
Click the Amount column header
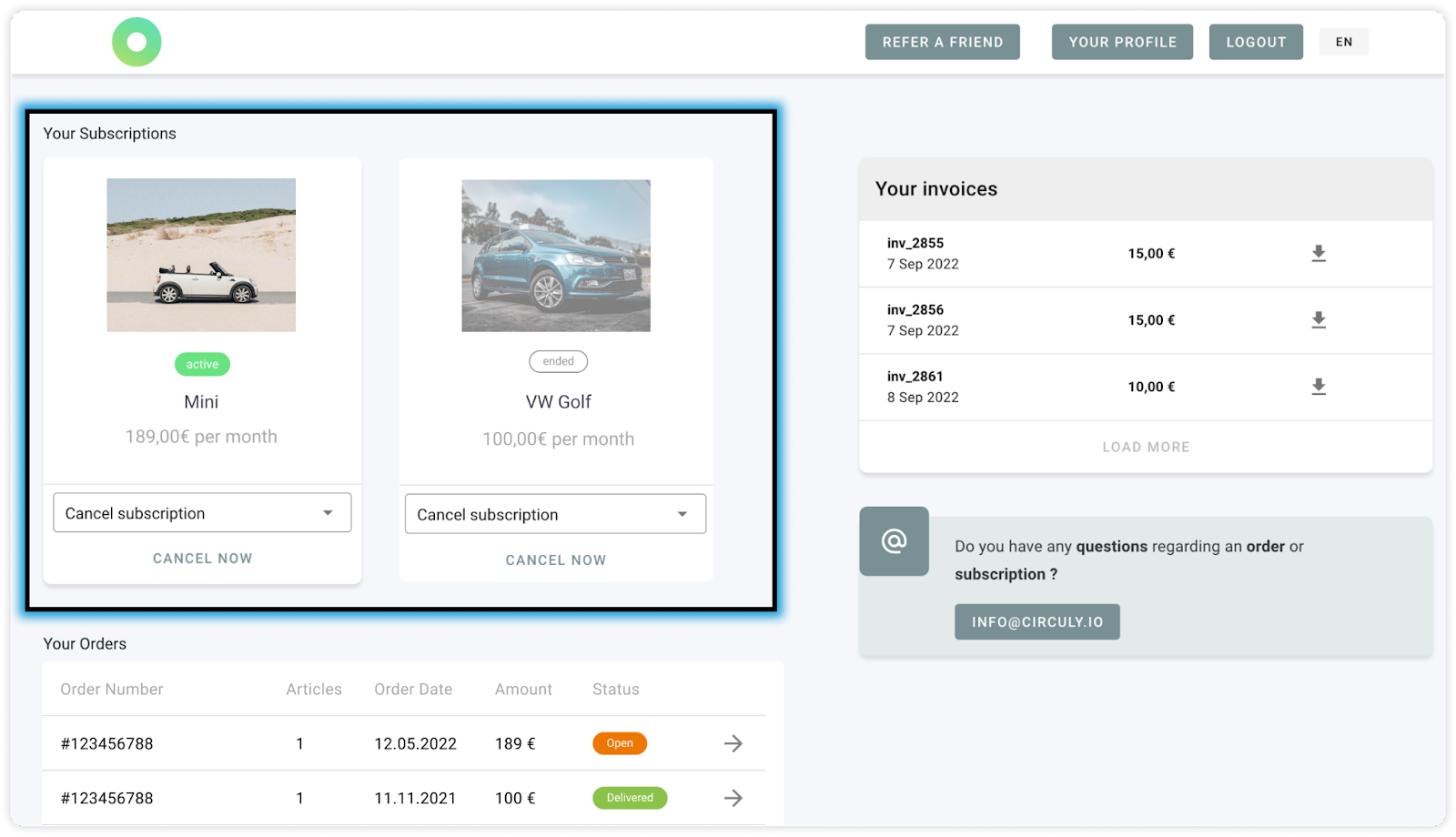523,690
